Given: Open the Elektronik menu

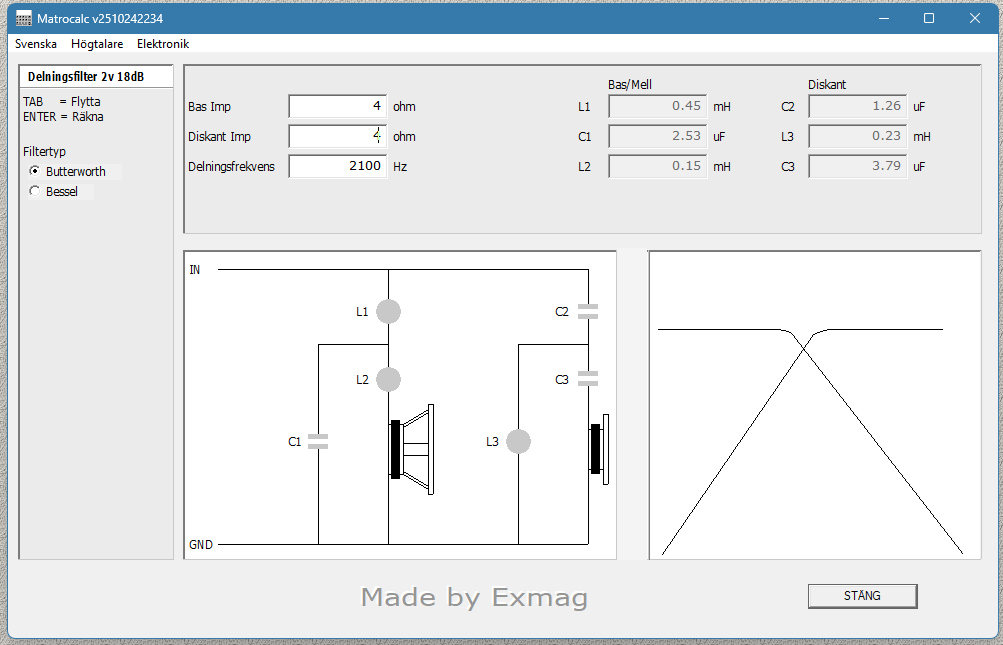Looking at the screenshot, I should (162, 44).
